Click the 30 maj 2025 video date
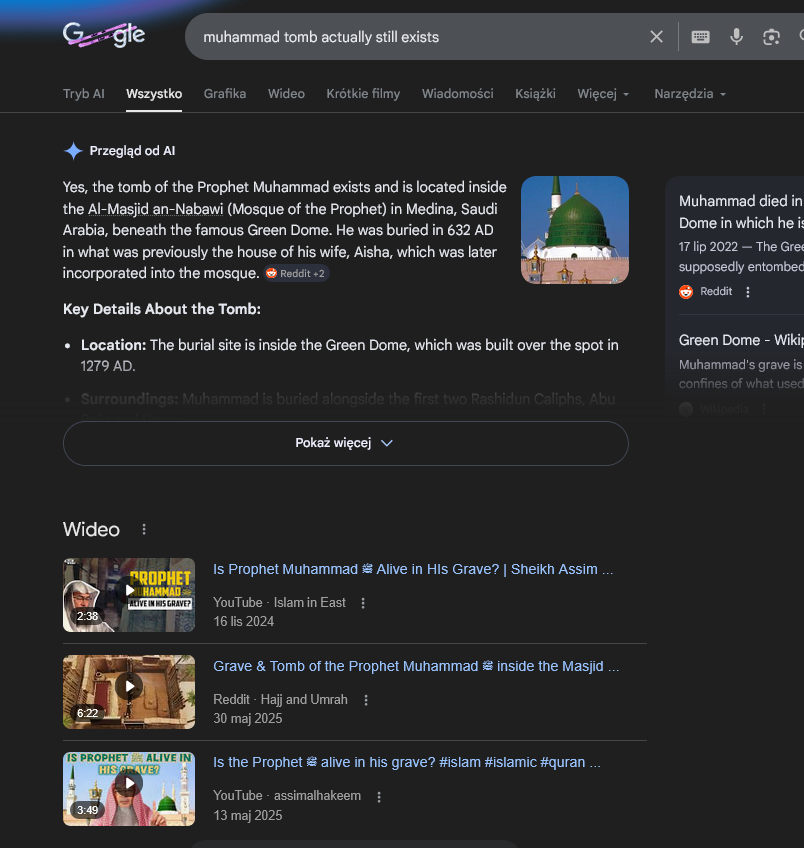804x848 pixels. tap(248, 718)
